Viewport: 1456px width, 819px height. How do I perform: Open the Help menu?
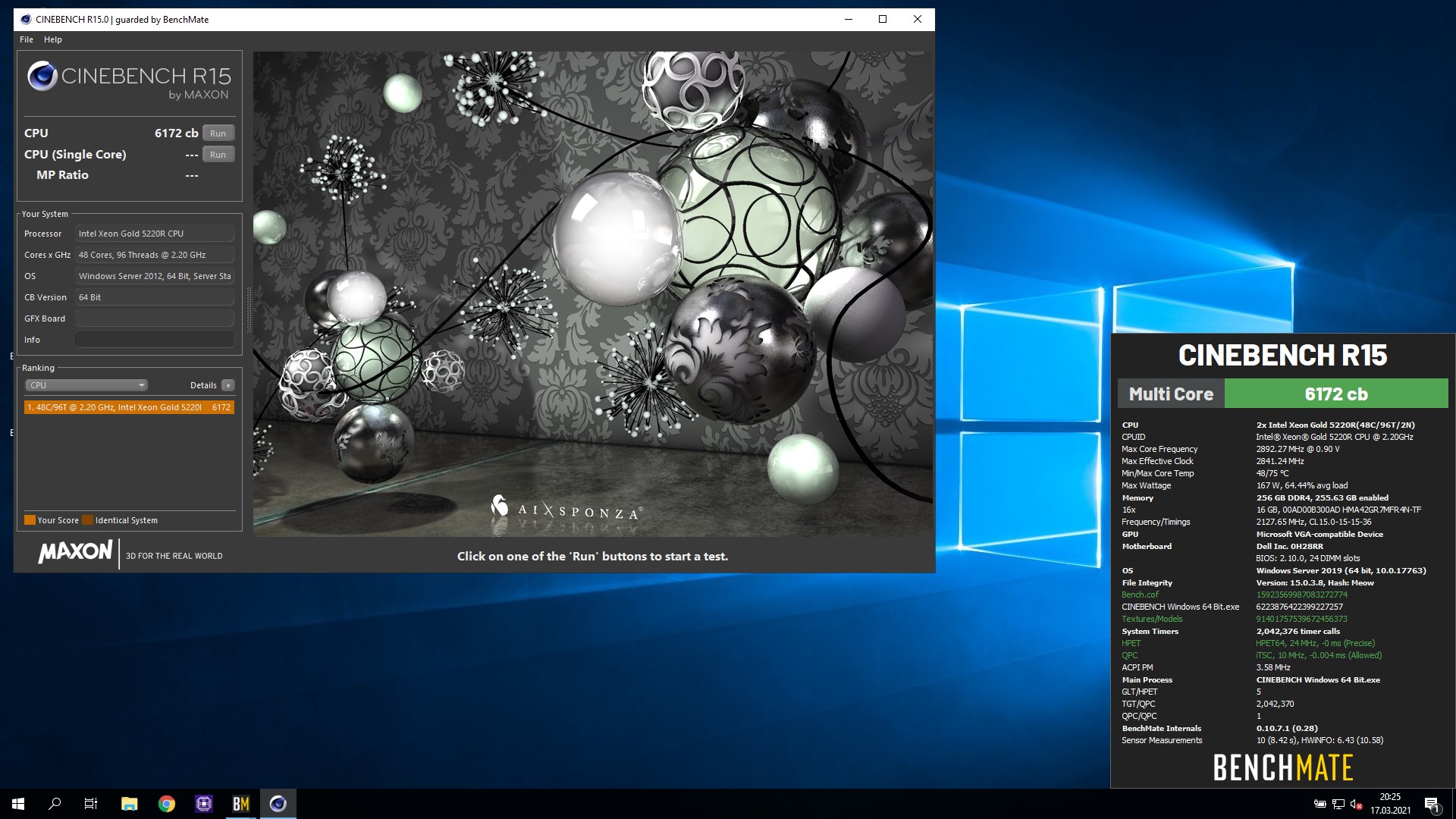click(x=53, y=39)
